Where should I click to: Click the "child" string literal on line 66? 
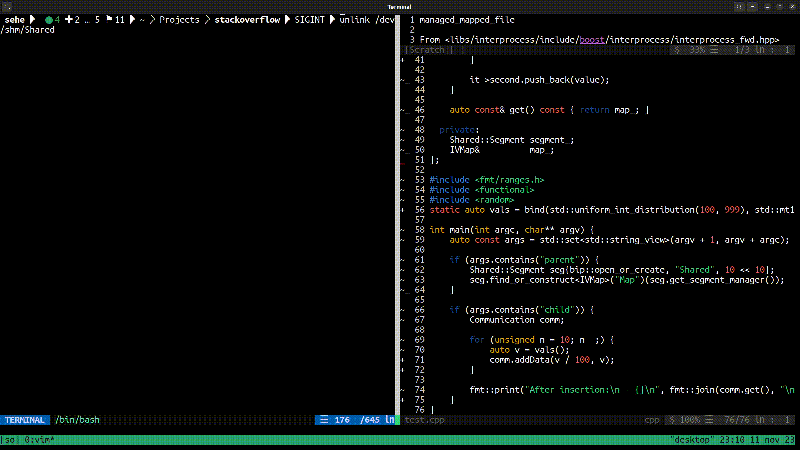(557, 310)
